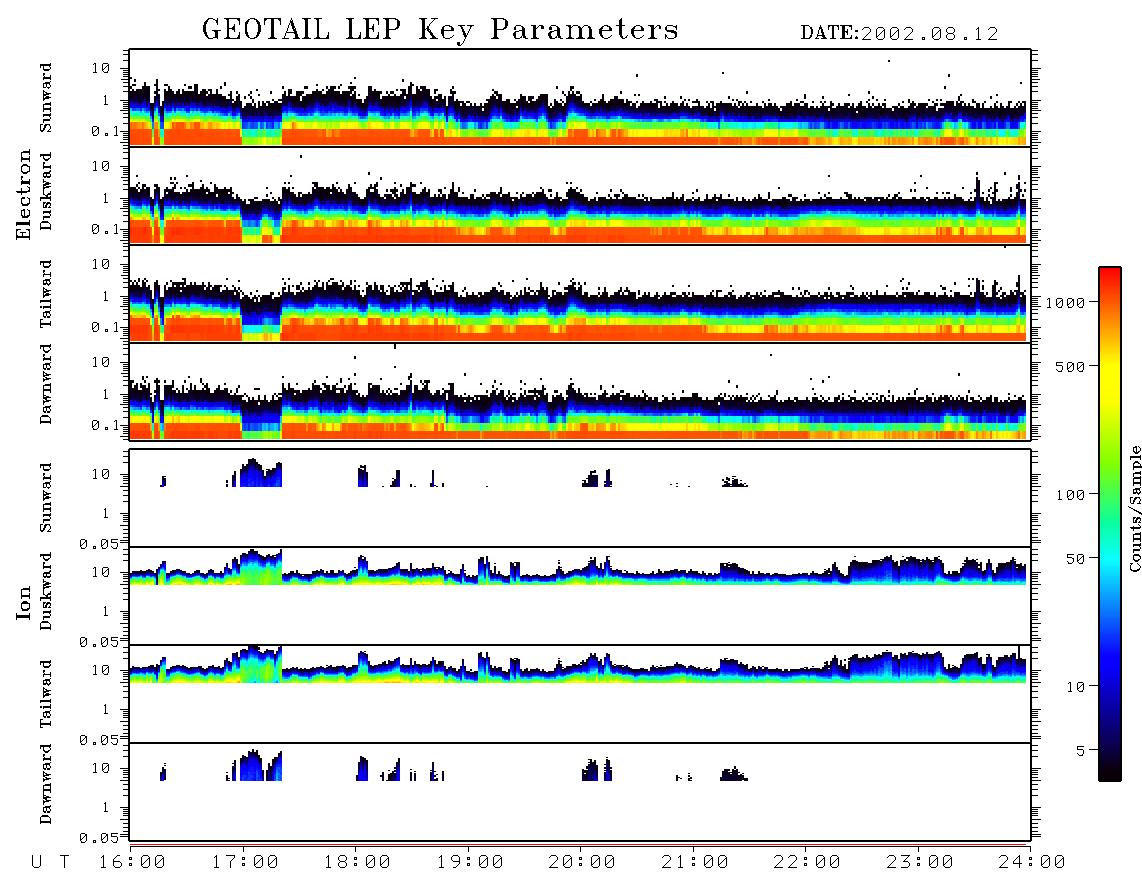
Task: Select the 19:00 time tick label
Action: point(470,863)
